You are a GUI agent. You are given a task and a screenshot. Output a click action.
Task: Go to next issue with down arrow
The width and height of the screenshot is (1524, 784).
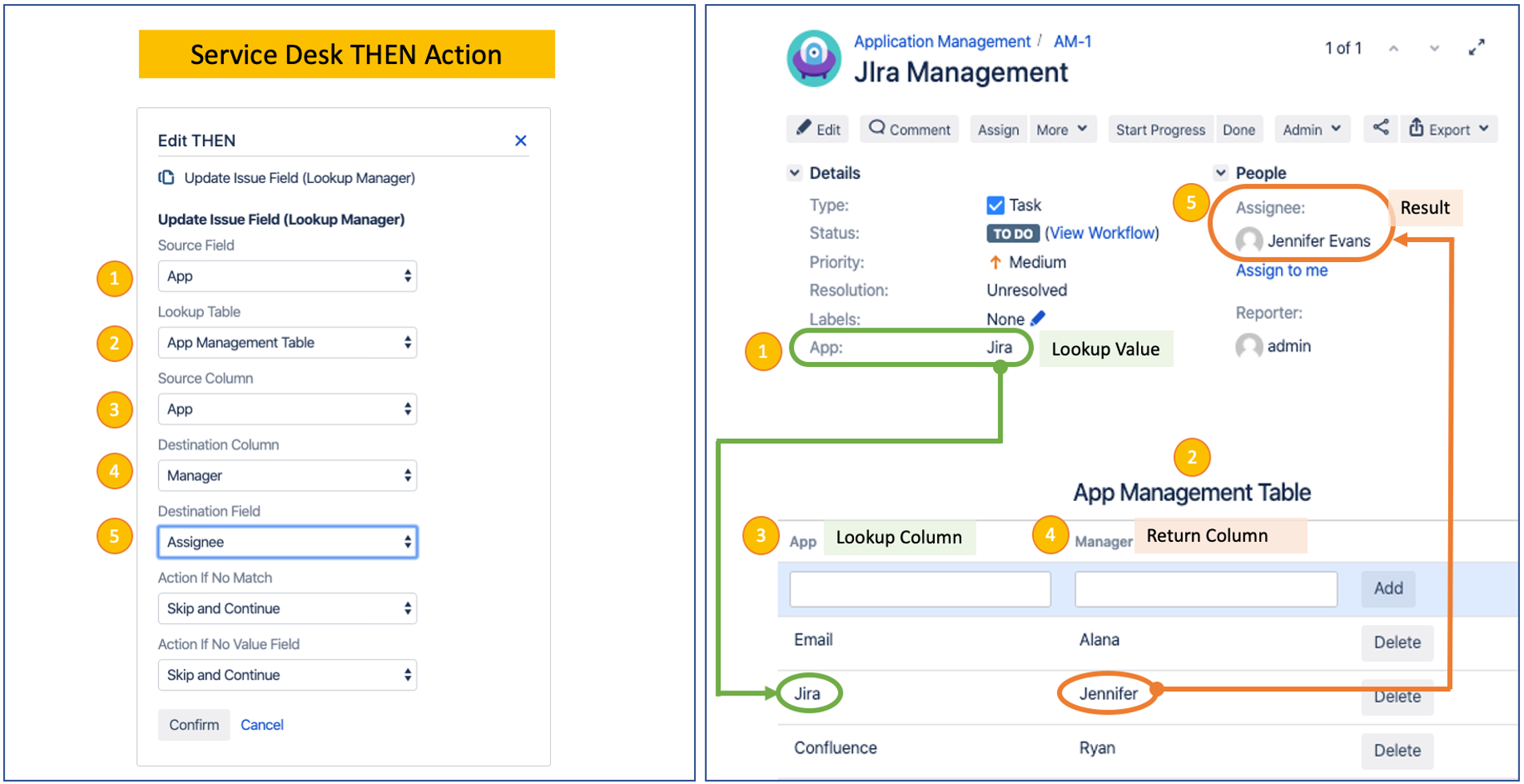[x=1434, y=49]
